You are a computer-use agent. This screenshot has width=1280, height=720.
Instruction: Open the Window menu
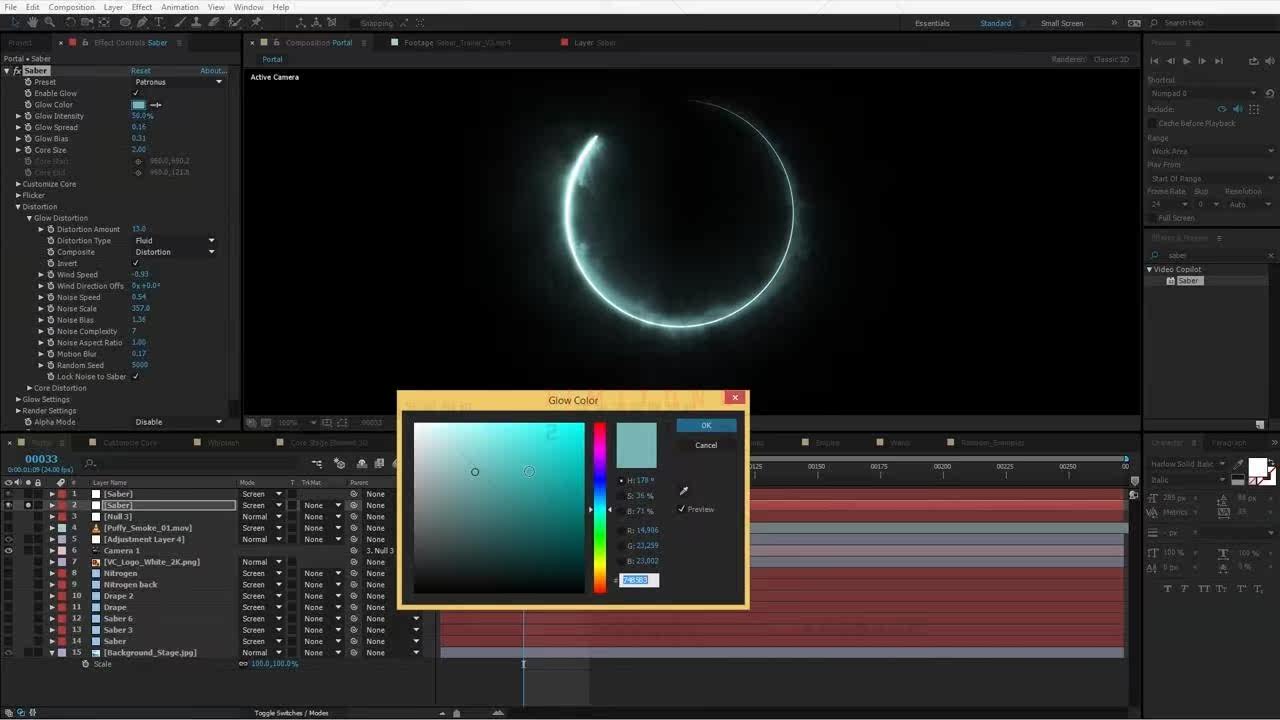pyautogui.click(x=249, y=7)
